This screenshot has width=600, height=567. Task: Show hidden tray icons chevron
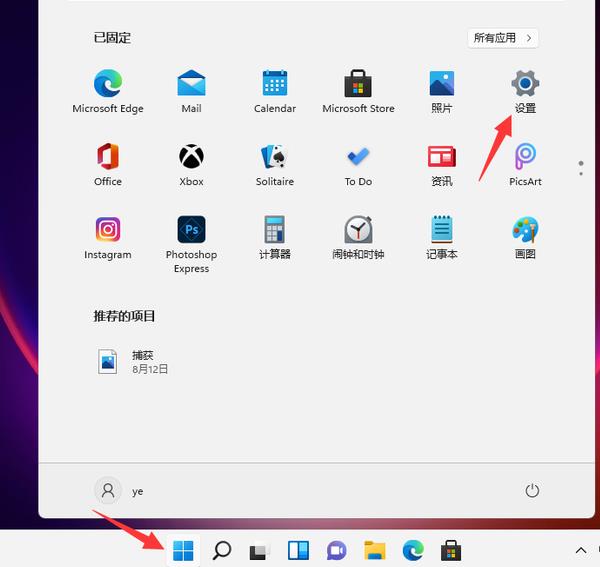point(580,551)
